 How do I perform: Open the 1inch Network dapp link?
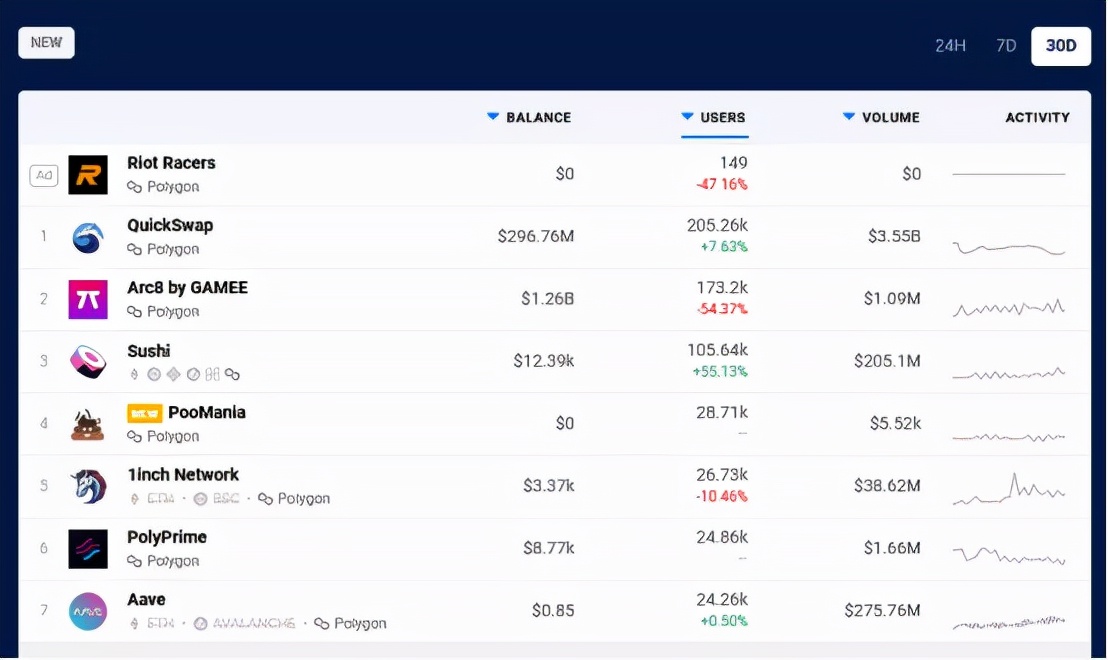[183, 475]
